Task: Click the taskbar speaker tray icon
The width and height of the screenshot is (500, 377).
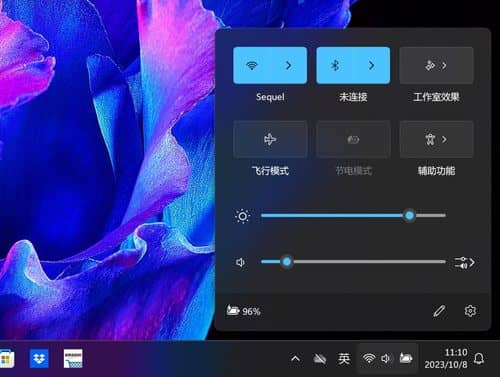Action: click(386, 358)
